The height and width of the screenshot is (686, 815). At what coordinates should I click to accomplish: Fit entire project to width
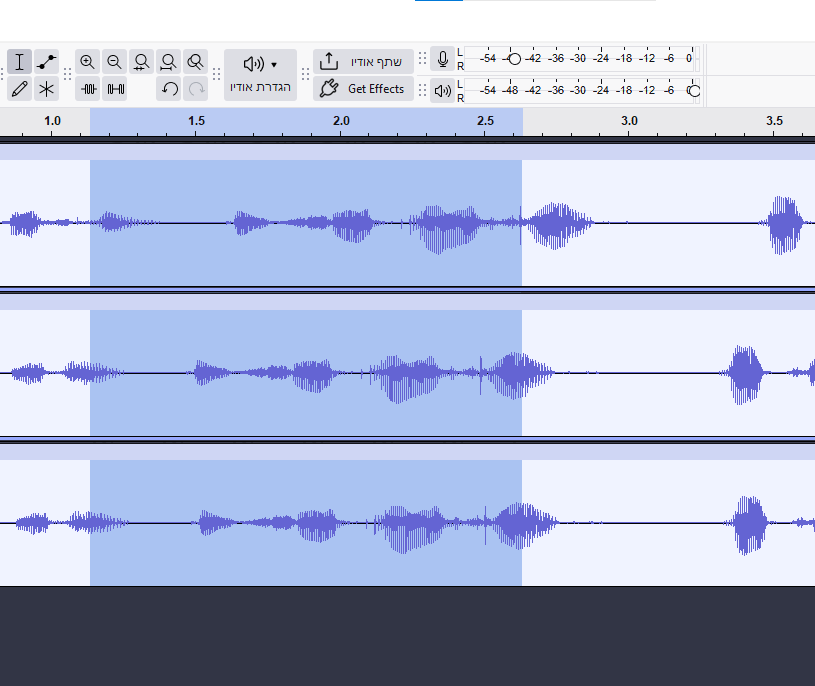tap(169, 62)
